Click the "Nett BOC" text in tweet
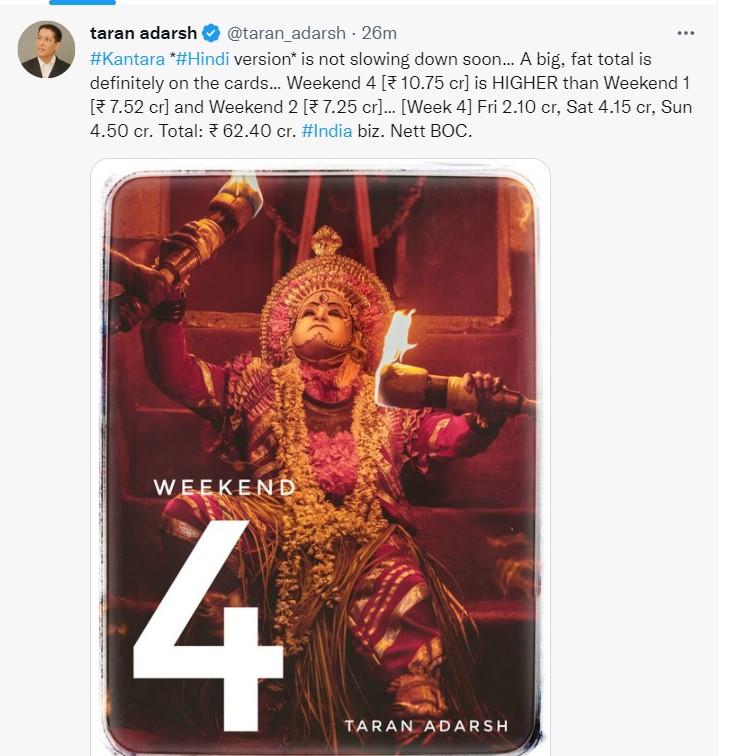733x756 pixels. 431,132
